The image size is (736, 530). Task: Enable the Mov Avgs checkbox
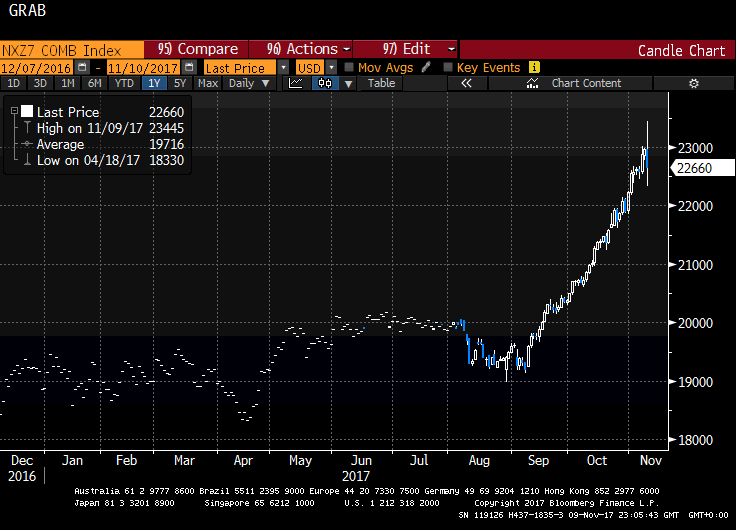pos(349,67)
